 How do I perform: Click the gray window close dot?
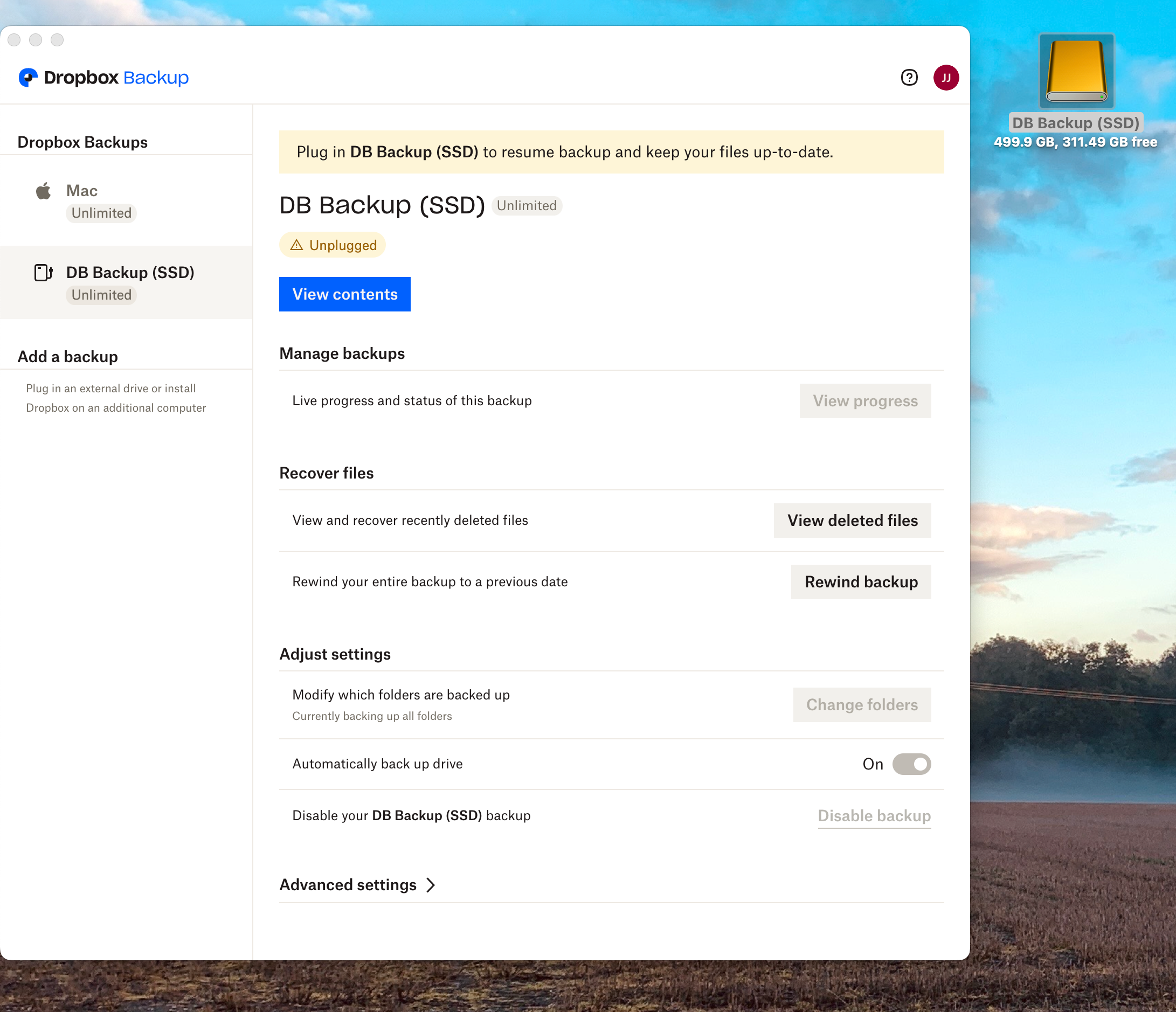click(x=14, y=40)
